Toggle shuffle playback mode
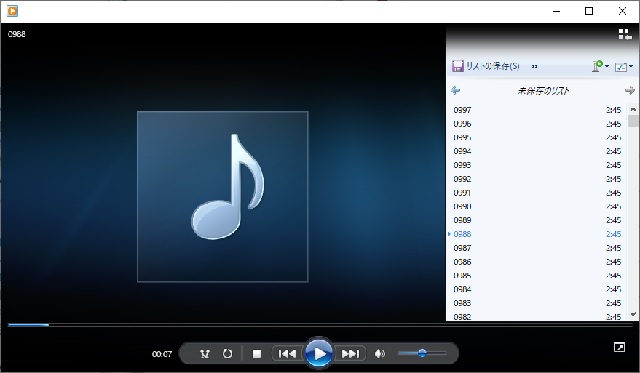Screen dimensions: 640x373 coord(204,353)
